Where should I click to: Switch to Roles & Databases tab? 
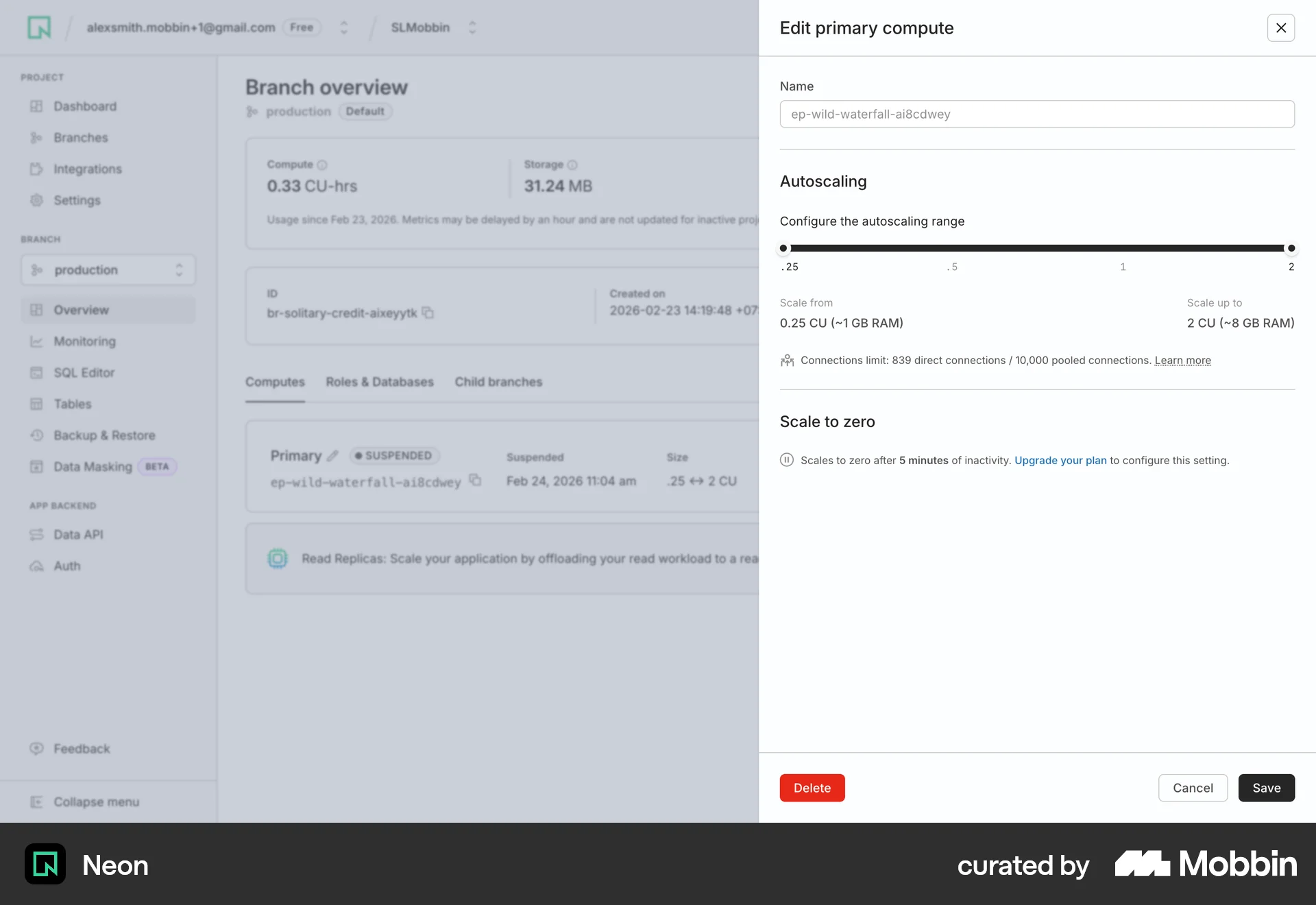click(x=380, y=382)
